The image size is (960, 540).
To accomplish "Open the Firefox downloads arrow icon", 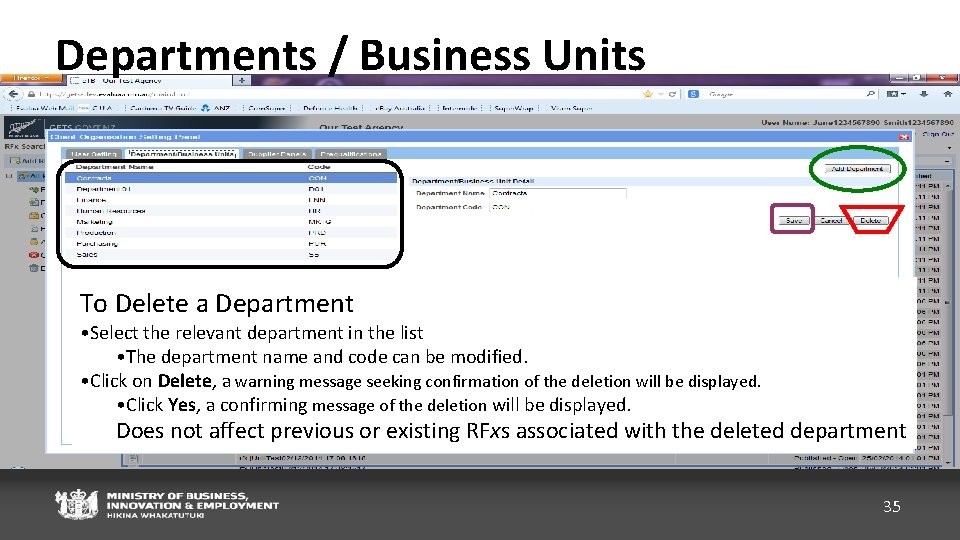I will tap(924, 94).
